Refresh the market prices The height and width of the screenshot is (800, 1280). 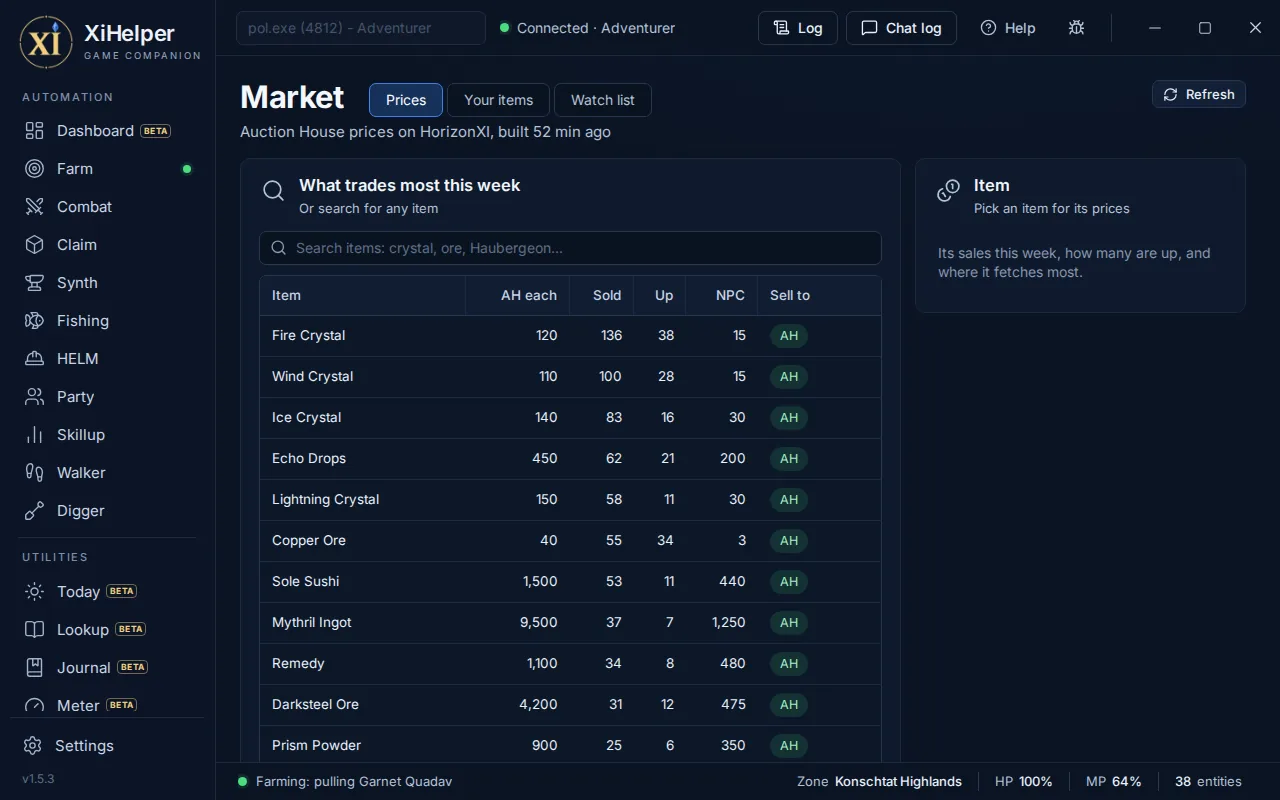1199,94
